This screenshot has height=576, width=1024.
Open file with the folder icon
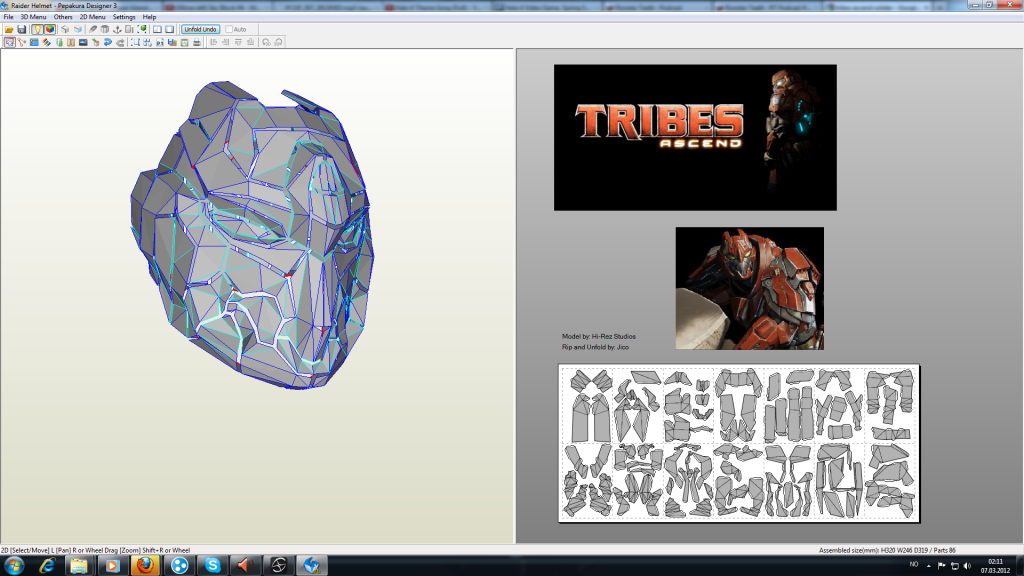pos(9,29)
